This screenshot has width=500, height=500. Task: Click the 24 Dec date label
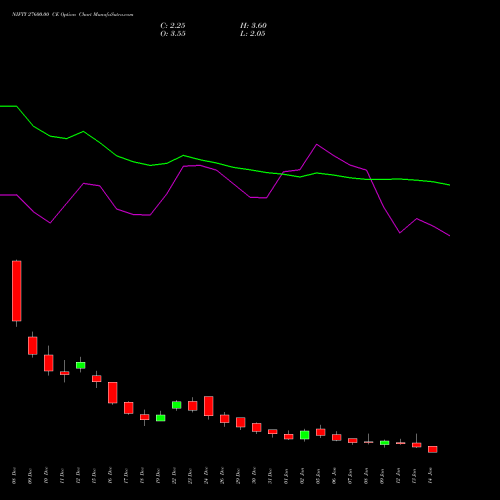click(206, 476)
